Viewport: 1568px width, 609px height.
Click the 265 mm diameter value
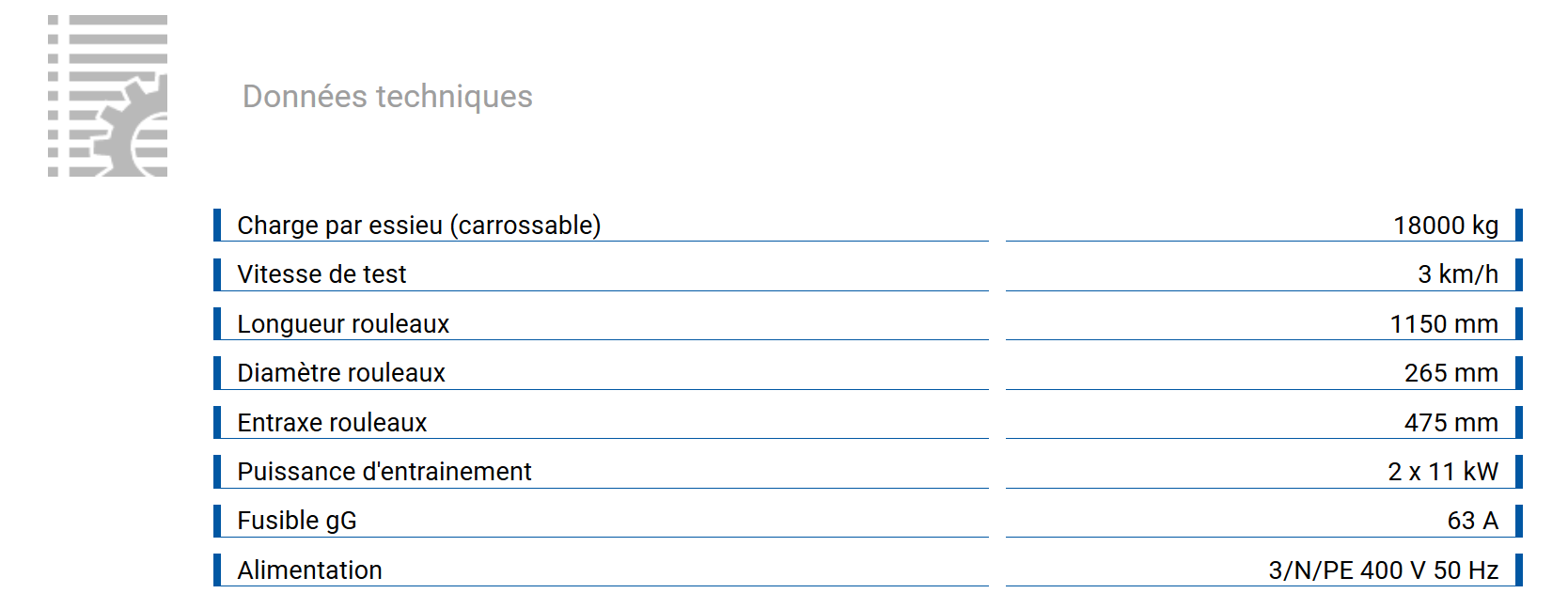[x=1450, y=373]
